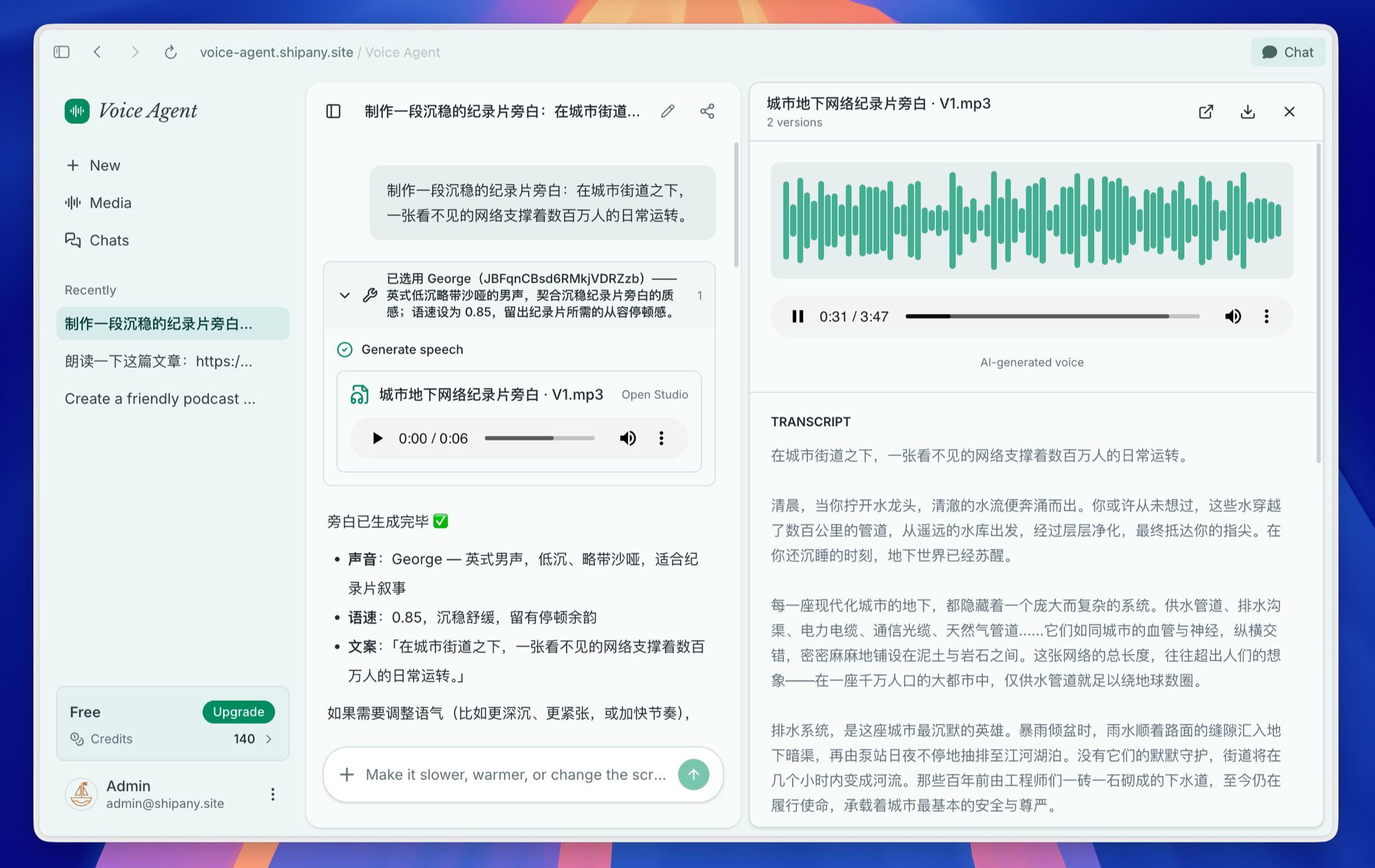Image resolution: width=1375 pixels, height=868 pixels.
Task: Open the V1.mp3 audio file icon in chat
Action: coord(360,394)
